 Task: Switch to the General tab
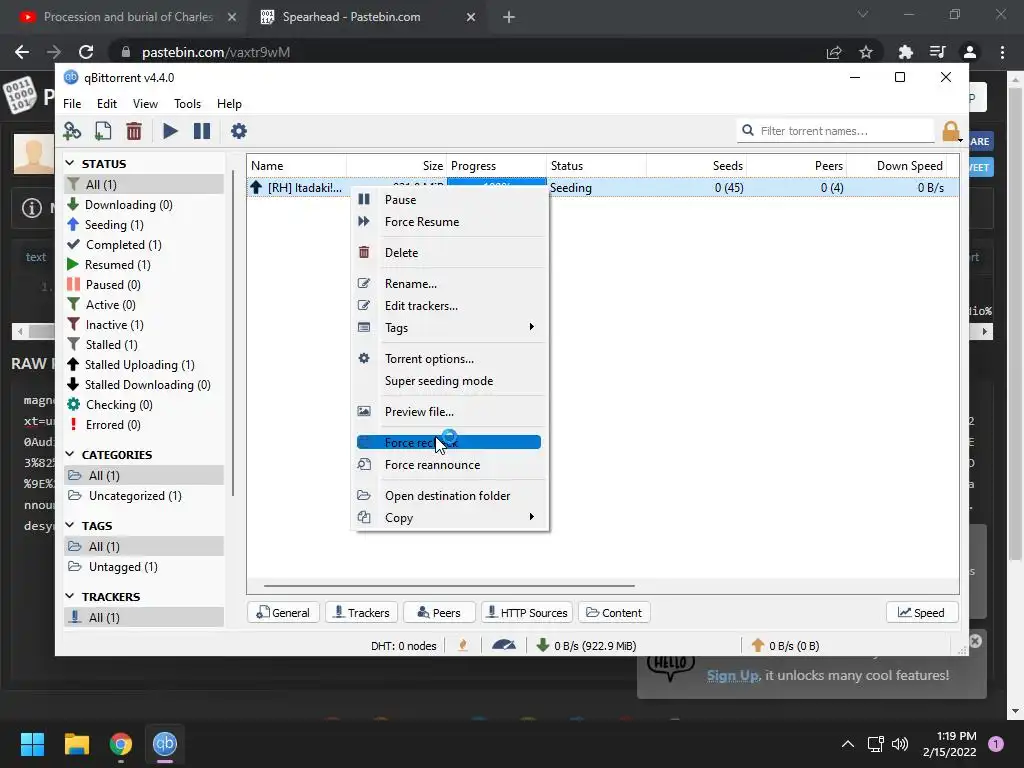(x=283, y=613)
